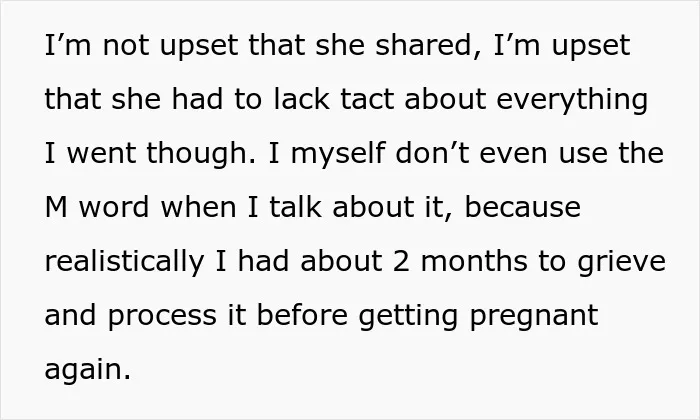Screen dimensions: 700x420
Task: Click the word "again" on the last line
Action: click(83, 371)
